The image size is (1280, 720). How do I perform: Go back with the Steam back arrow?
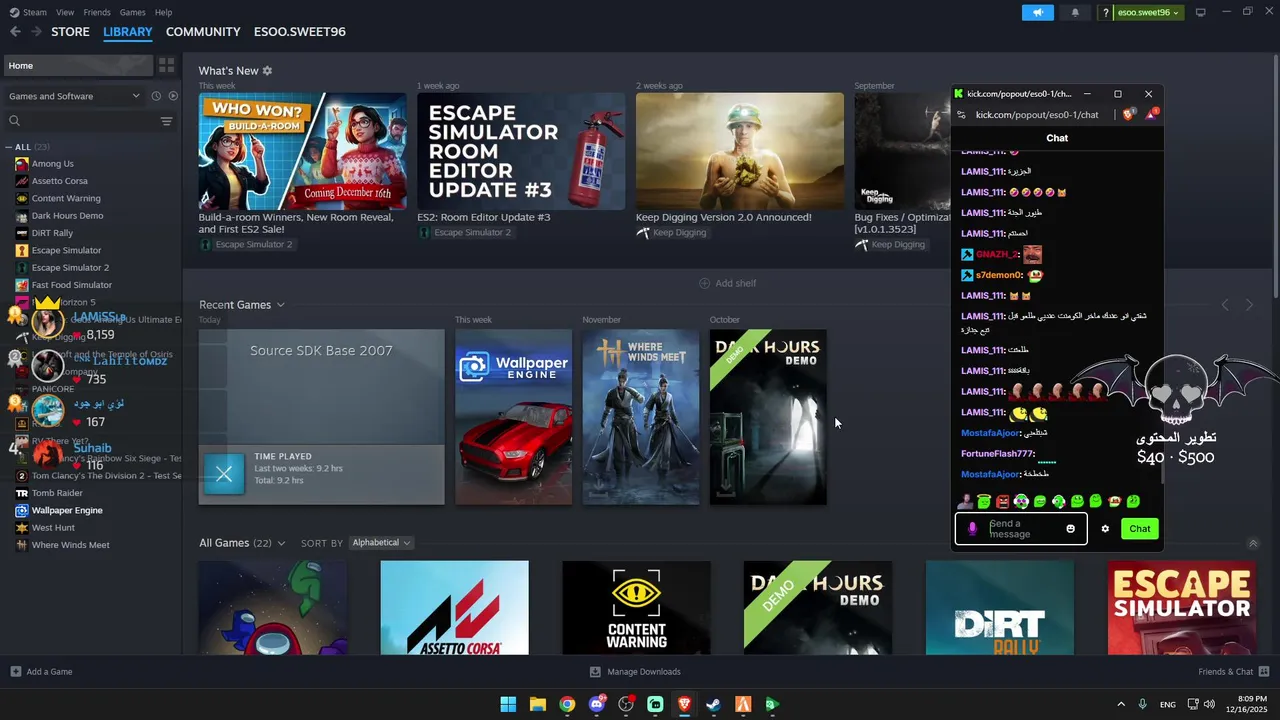[x=15, y=32]
